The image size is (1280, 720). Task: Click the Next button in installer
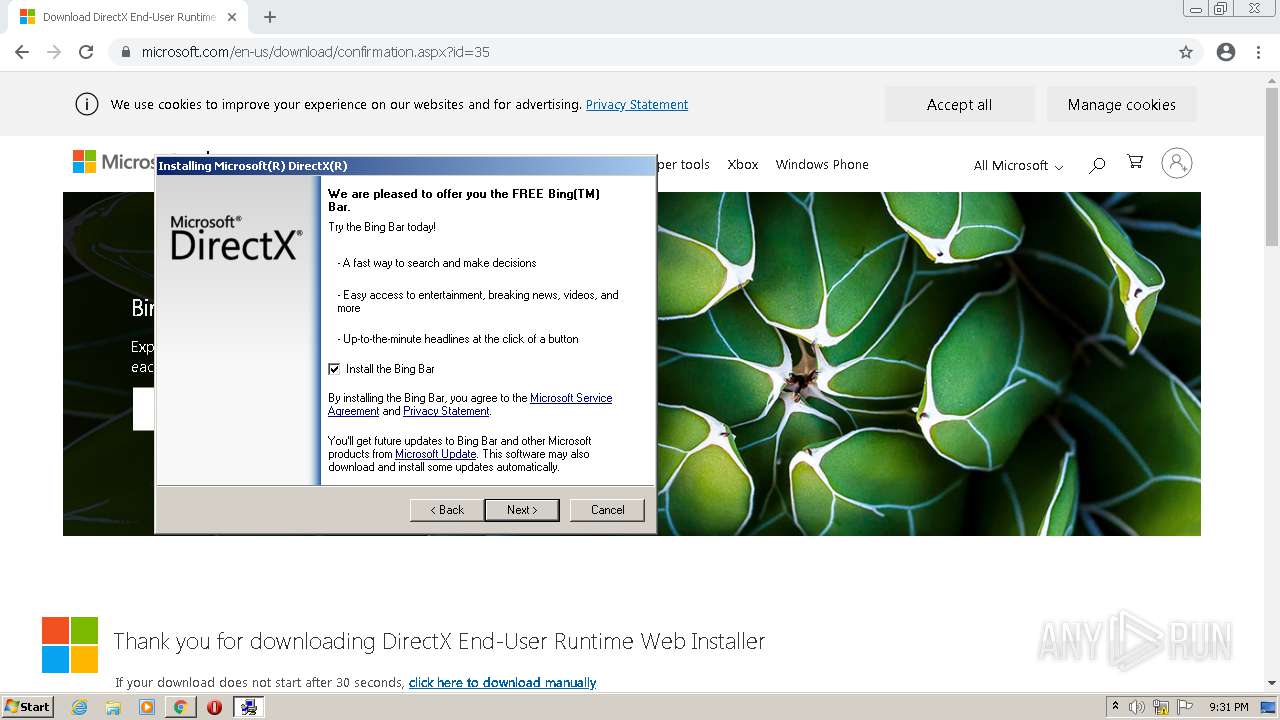click(522, 510)
